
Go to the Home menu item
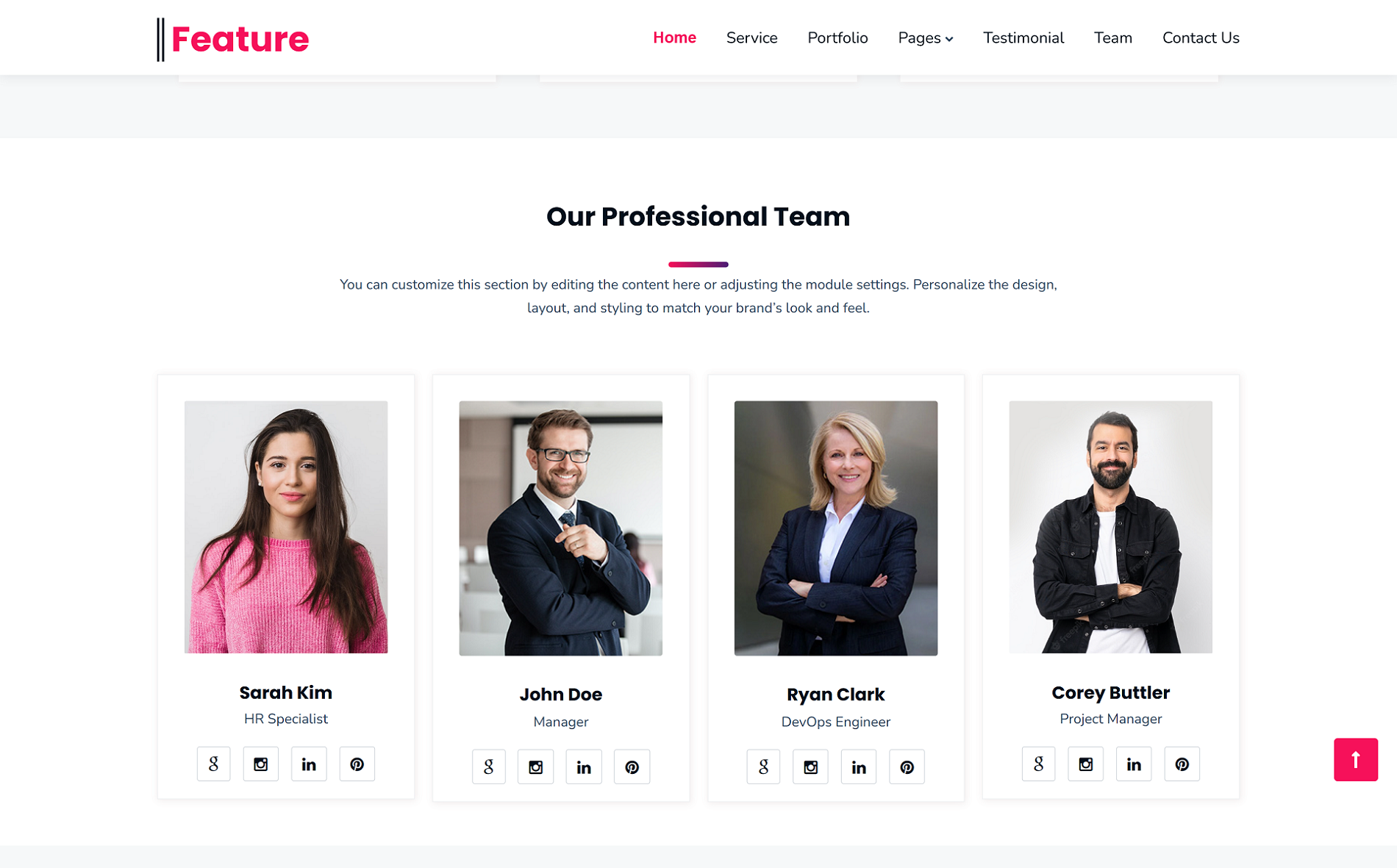coord(674,37)
